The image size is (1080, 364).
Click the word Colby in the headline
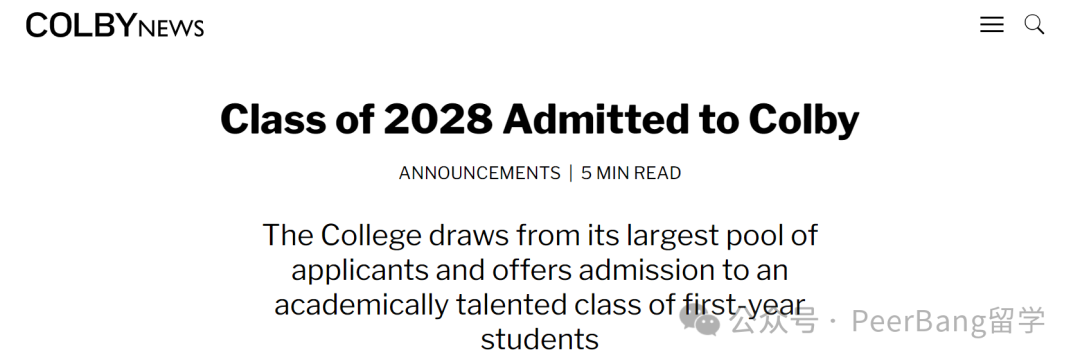tap(804, 119)
